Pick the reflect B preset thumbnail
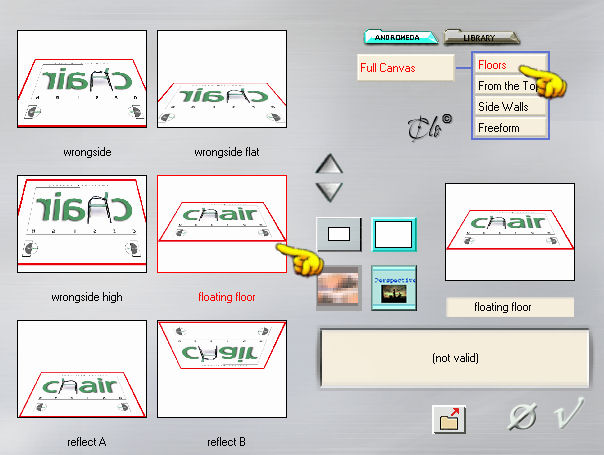Viewport: 604px width, 455px height. pos(222,369)
